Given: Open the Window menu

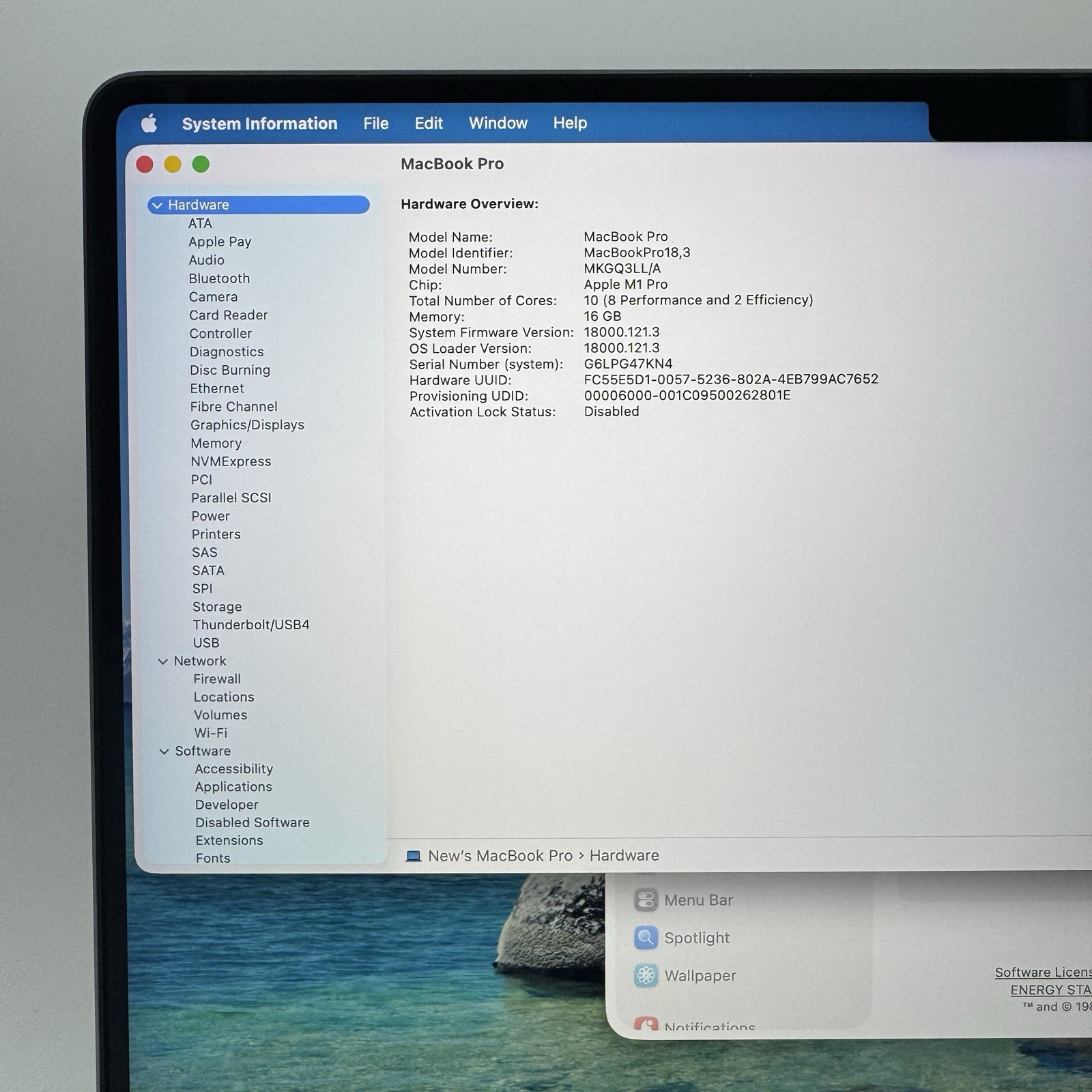Looking at the screenshot, I should 498,123.
